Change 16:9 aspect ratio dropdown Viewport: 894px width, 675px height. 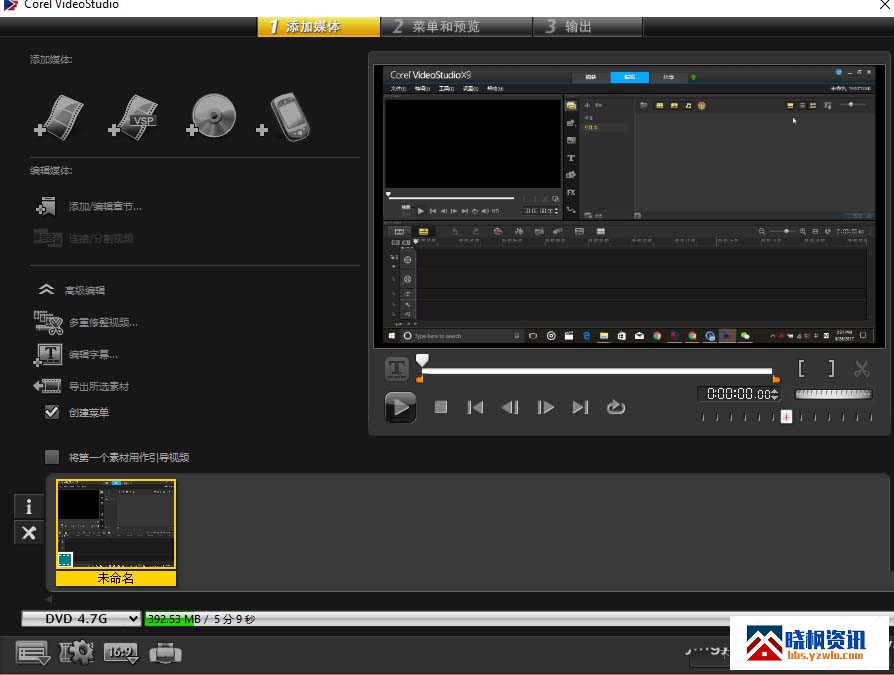click(121, 653)
